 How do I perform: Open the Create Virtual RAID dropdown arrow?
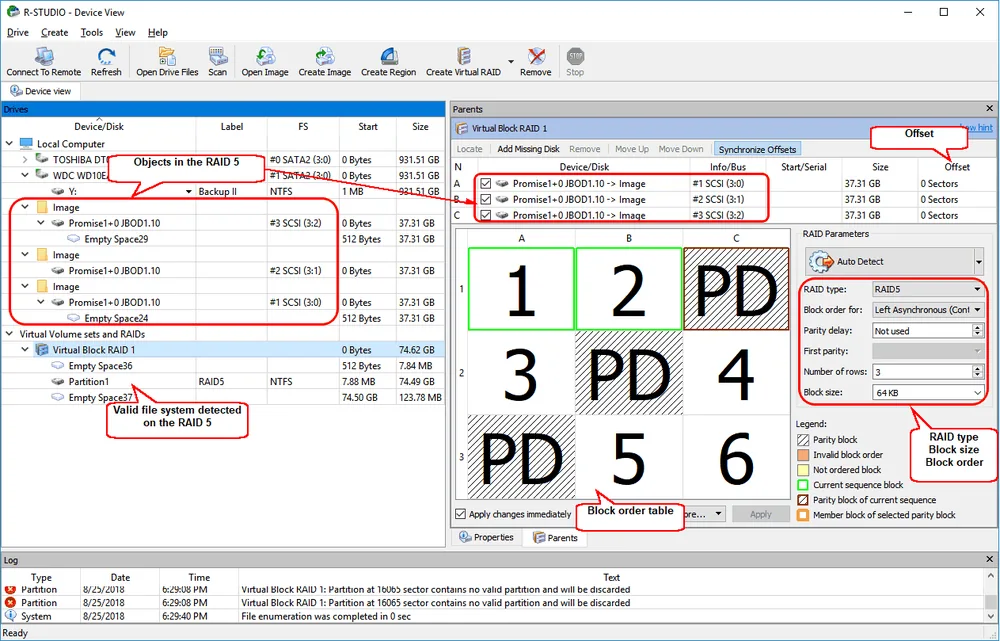(511, 62)
